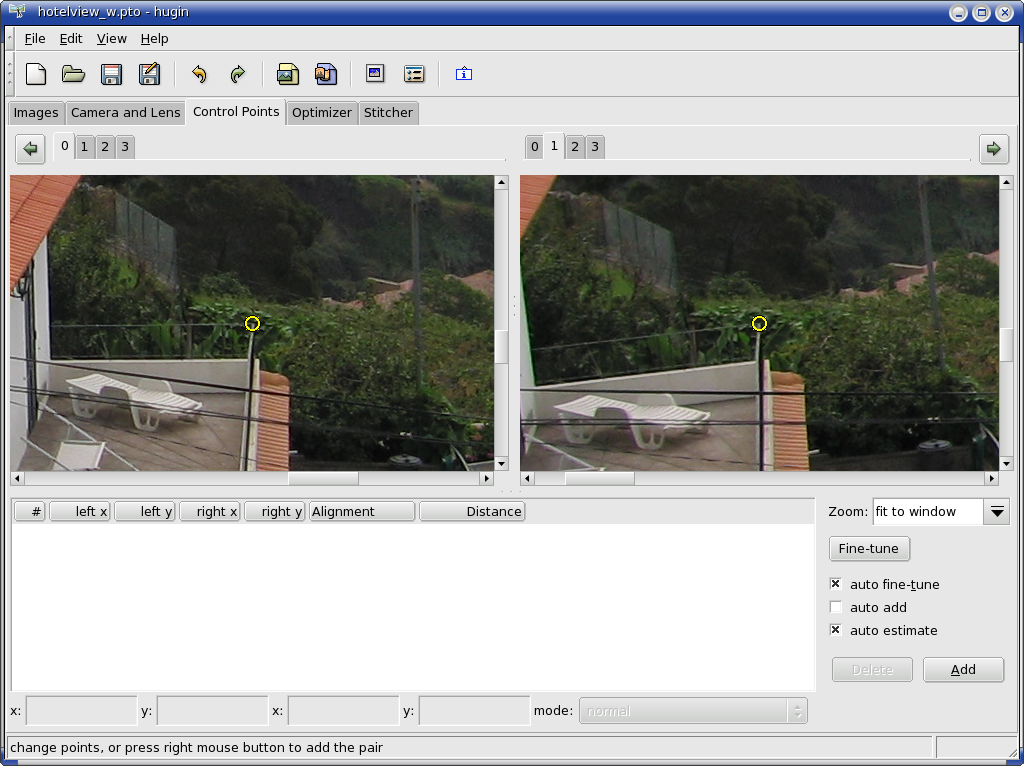1024x766 pixels.
Task: Switch to the Optimizer tab
Action: (322, 112)
